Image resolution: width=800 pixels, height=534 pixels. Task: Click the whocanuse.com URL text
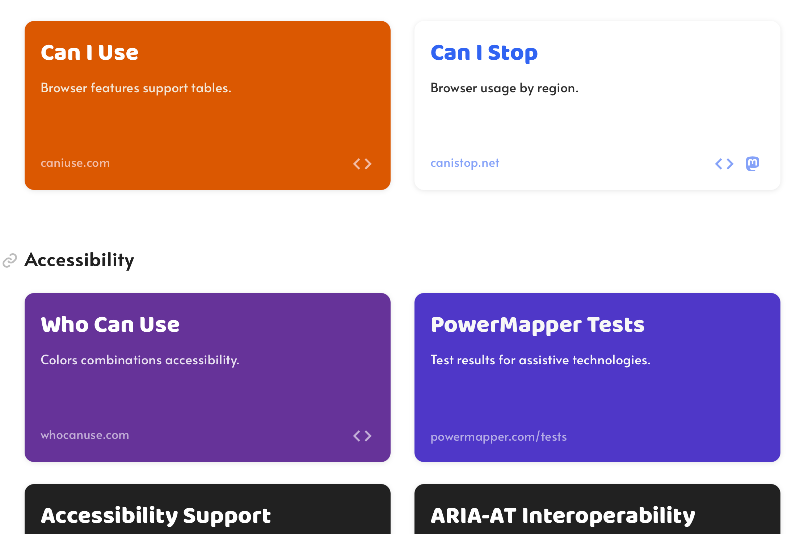tap(85, 435)
